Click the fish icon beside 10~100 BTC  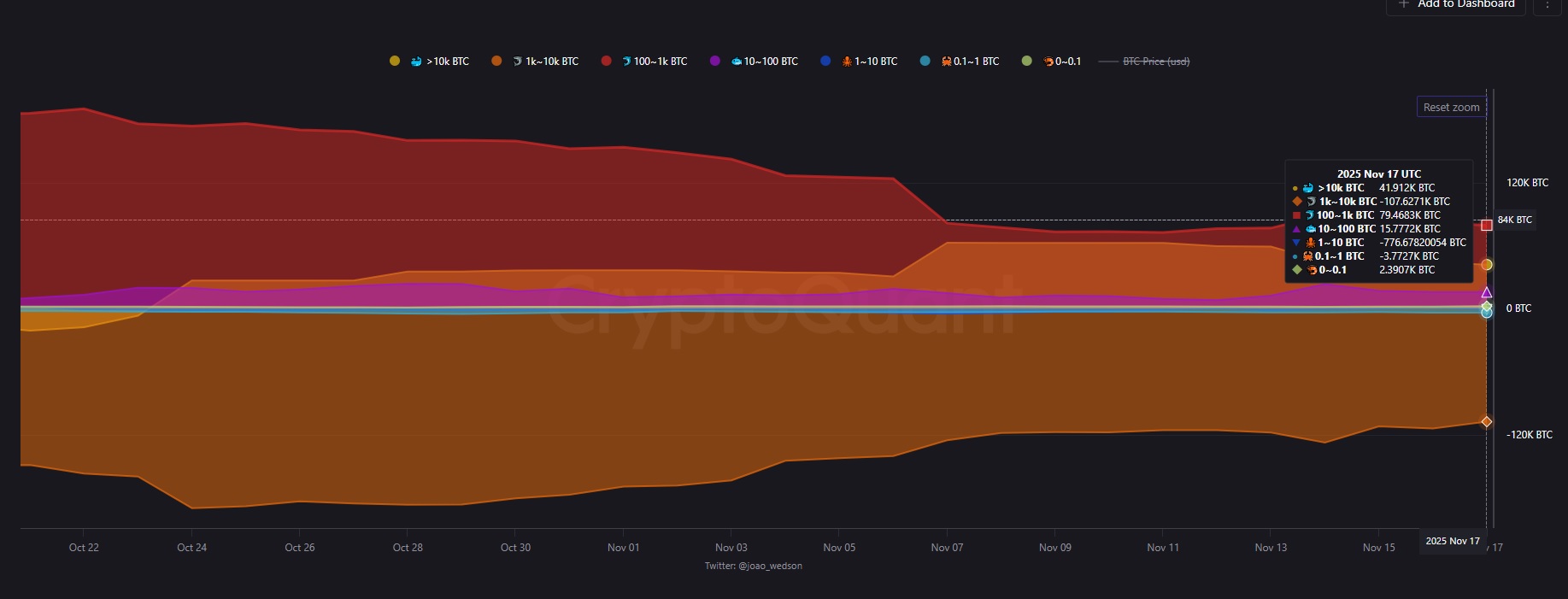pyautogui.click(x=737, y=62)
